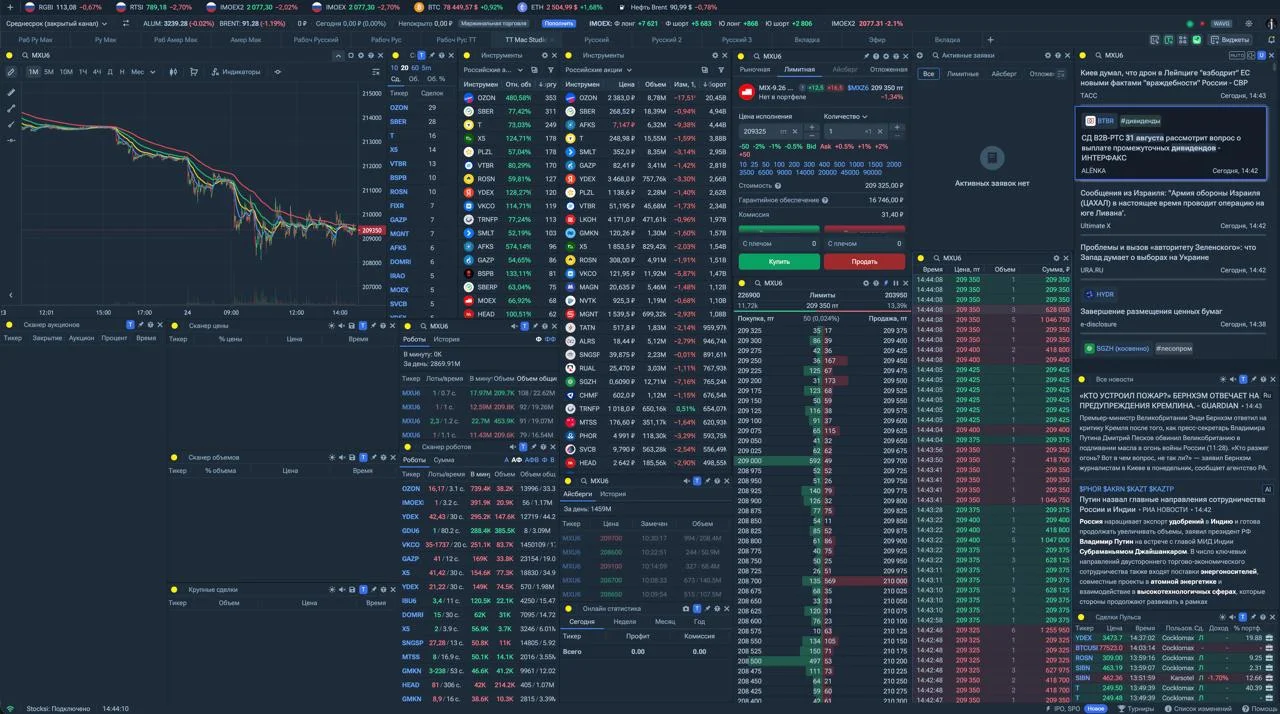Switch to the Рабоч Русский workspace tab
The height and width of the screenshot is (714, 1280).
[316, 40]
